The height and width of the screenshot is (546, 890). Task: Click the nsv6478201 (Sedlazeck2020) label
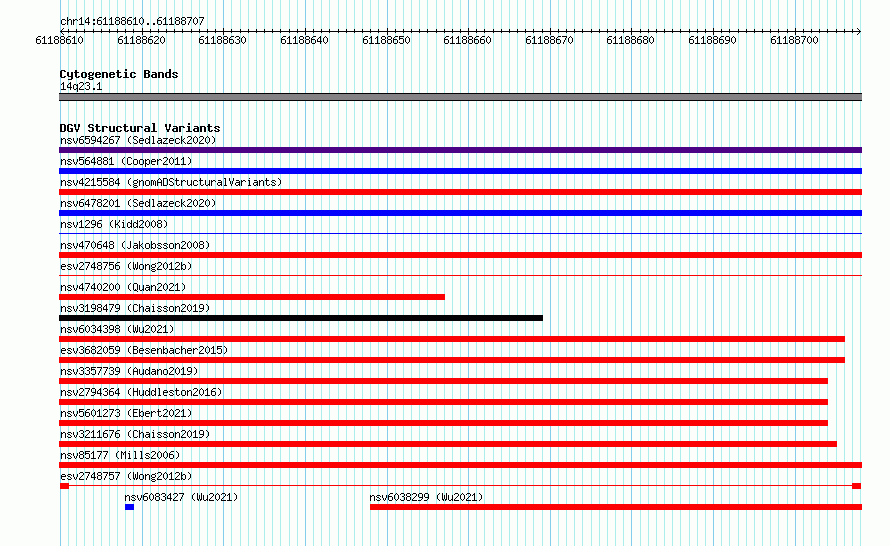[x=138, y=203]
